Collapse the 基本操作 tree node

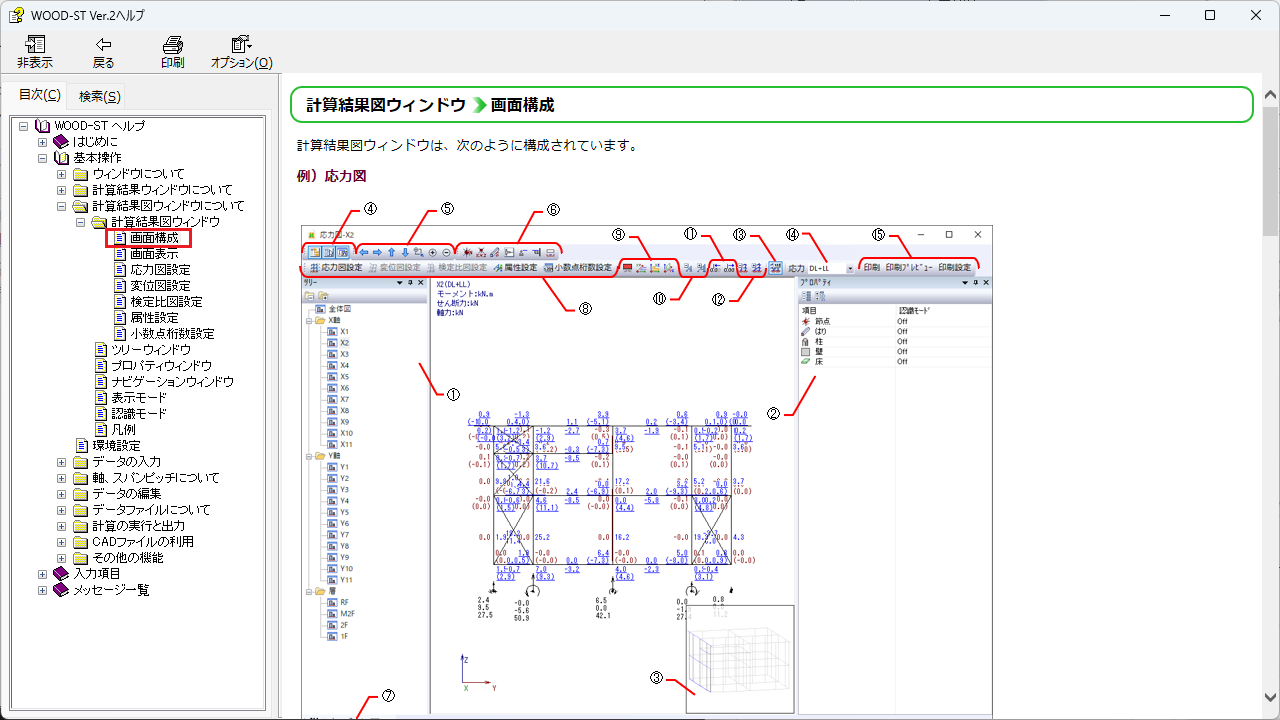(43, 158)
